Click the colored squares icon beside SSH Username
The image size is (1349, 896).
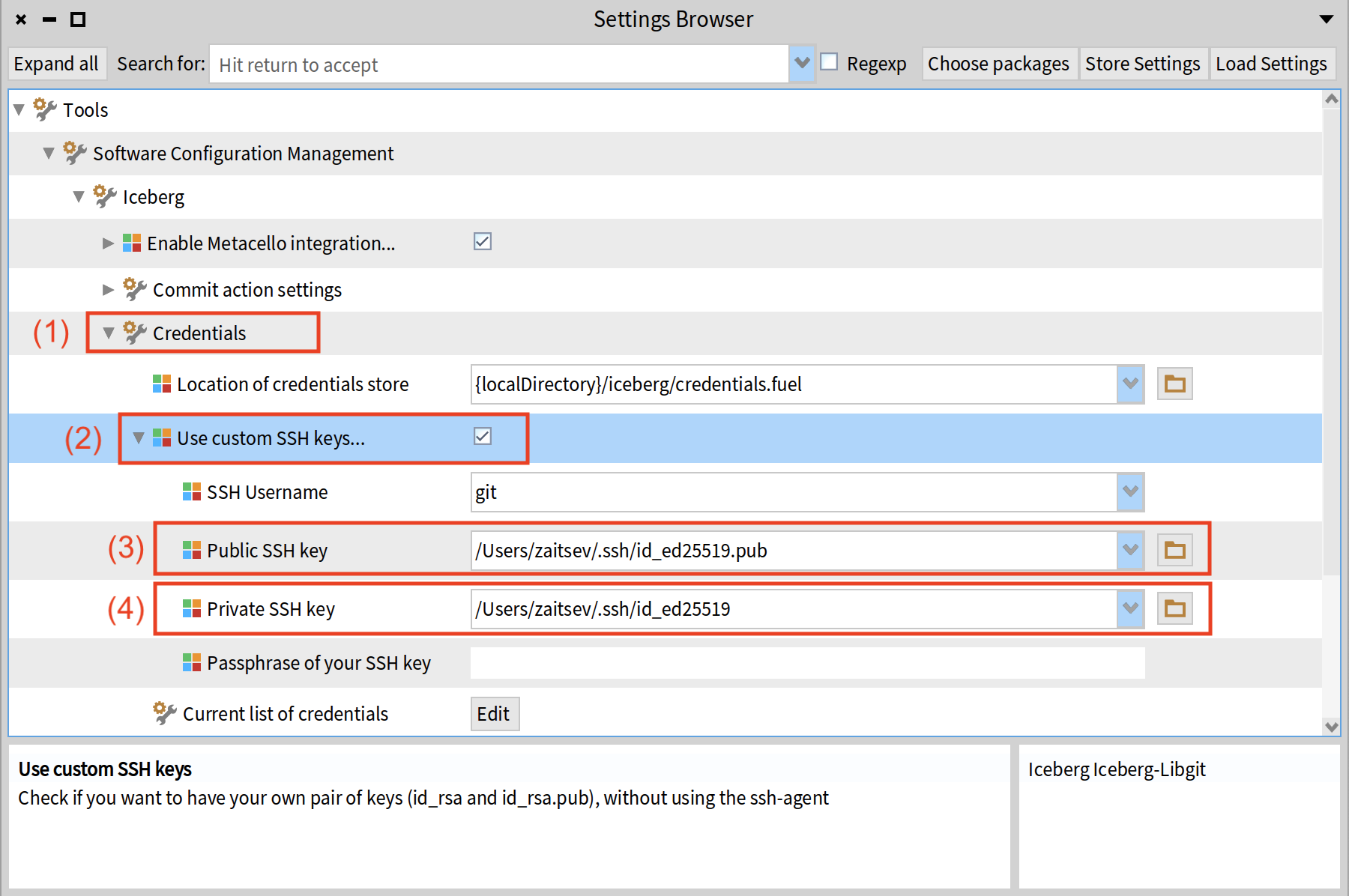[192, 492]
